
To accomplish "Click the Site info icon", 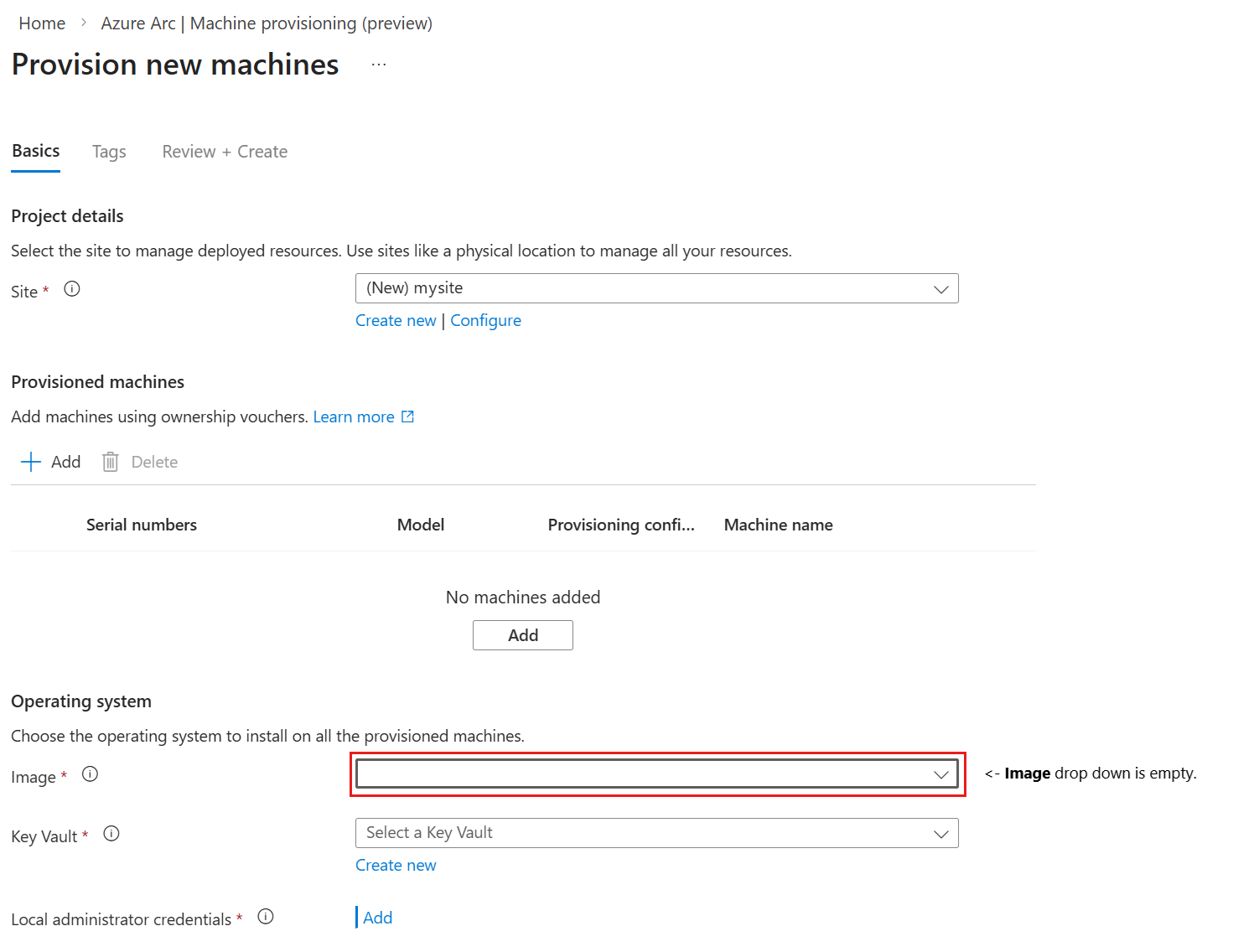I will pyautogui.click(x=72, y=289).
